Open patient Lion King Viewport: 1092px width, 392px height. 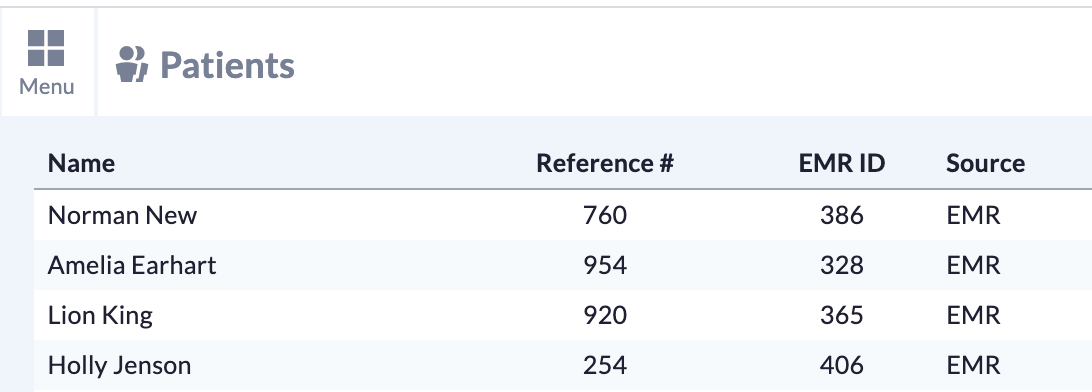tap(100, 315)
